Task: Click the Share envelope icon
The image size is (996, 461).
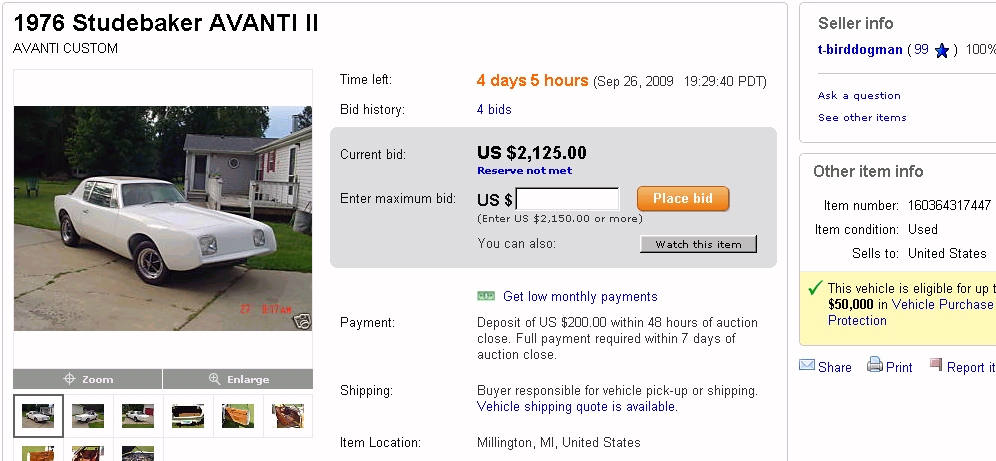Action: pyautogui.click(x=807, y=366)
